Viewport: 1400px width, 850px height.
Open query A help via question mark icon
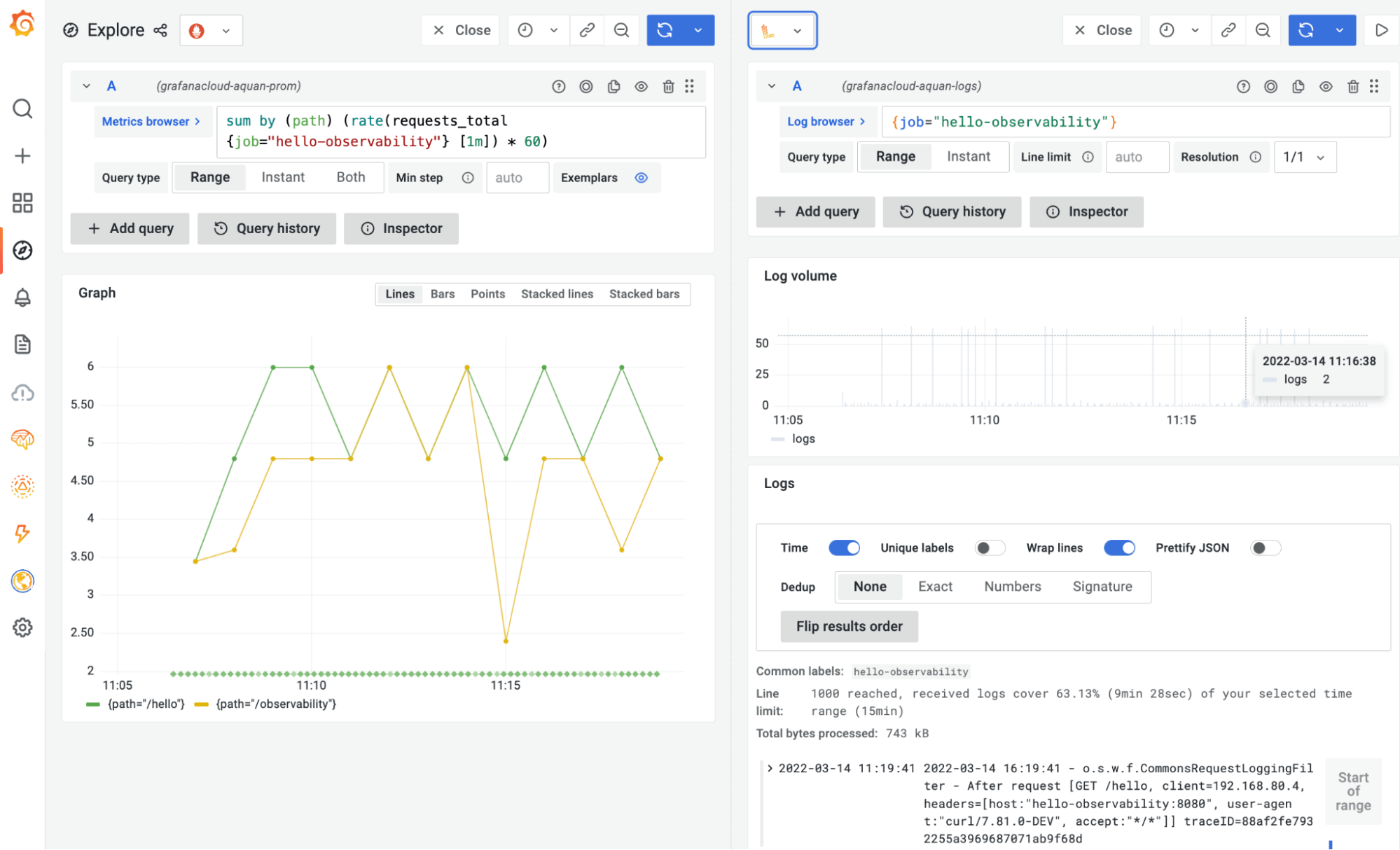tap(558, 85)
